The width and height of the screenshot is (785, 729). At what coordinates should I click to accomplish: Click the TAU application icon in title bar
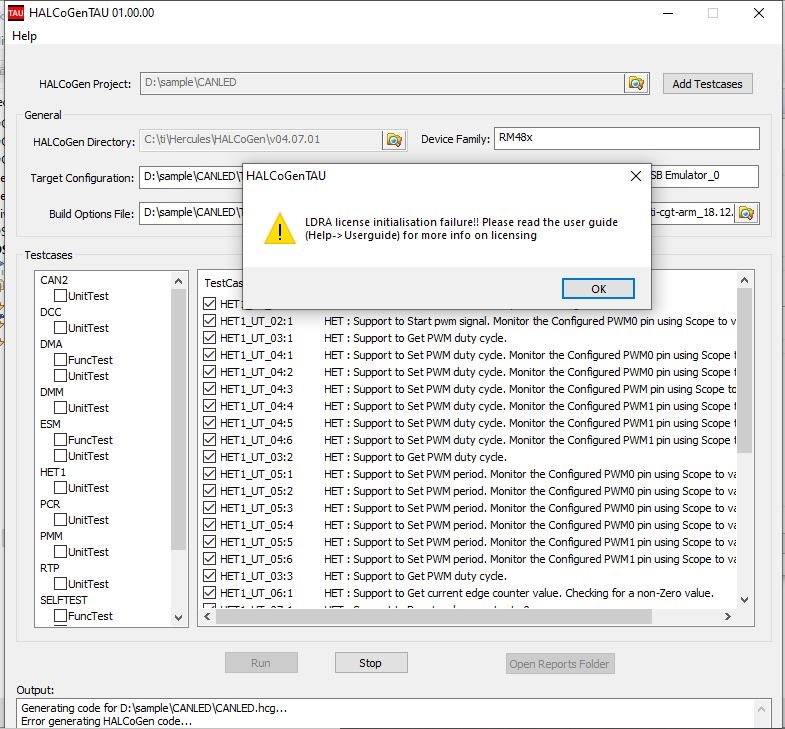16,13
